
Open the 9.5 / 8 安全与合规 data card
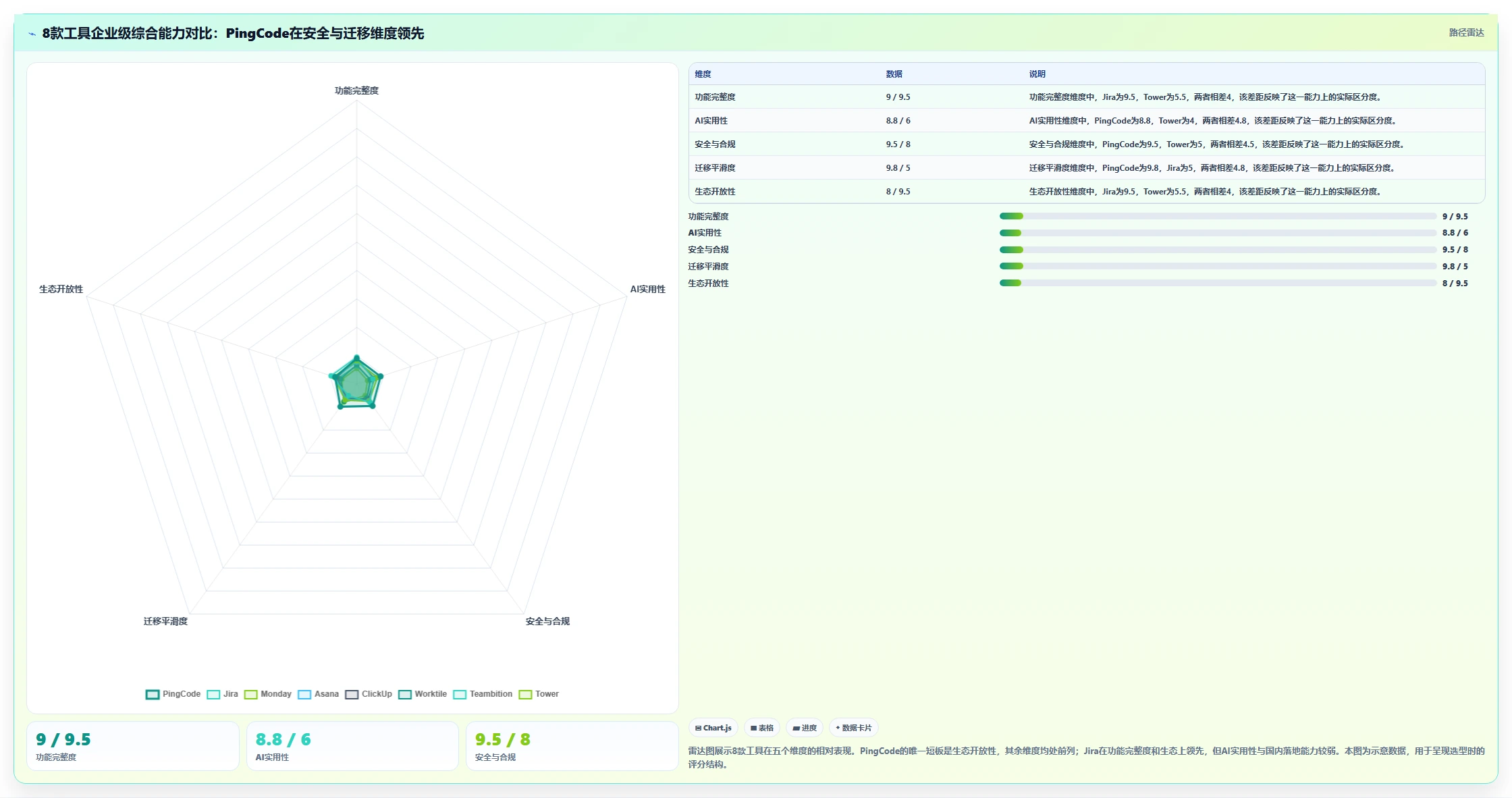(x=572, y=746)
